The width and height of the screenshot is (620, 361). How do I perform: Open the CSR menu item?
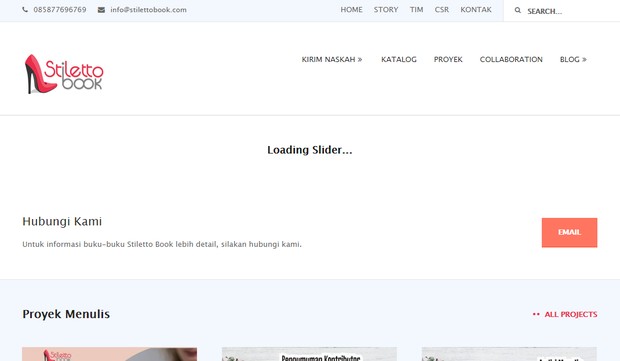[x=442, y=10]
